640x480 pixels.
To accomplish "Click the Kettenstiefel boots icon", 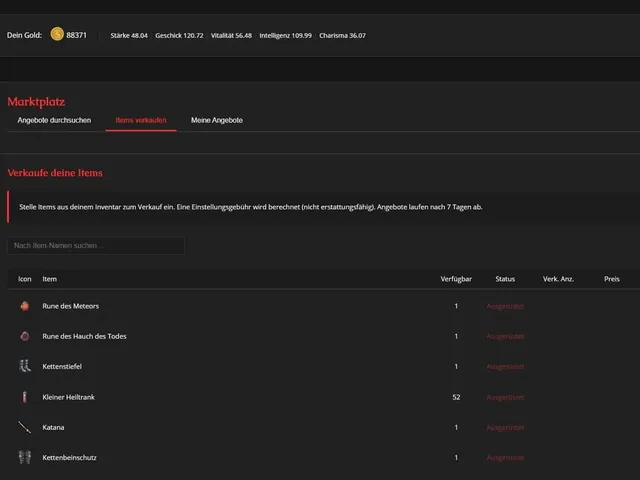I will (25, 366).
